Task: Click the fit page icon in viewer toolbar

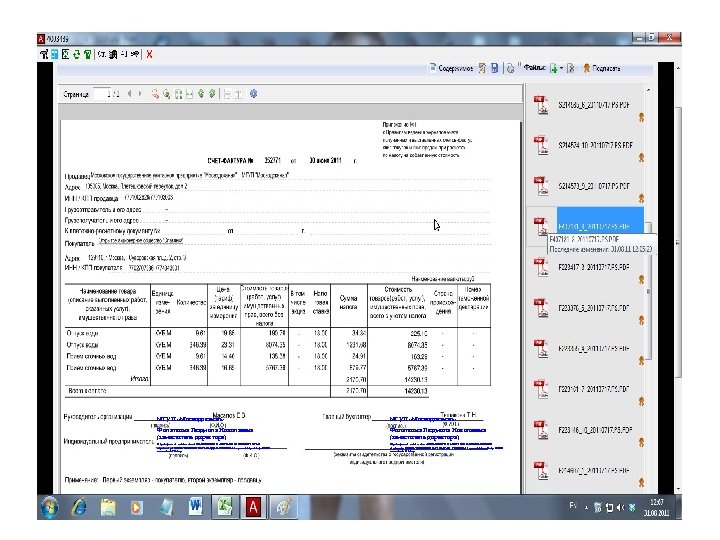Action: click(179, 94)
